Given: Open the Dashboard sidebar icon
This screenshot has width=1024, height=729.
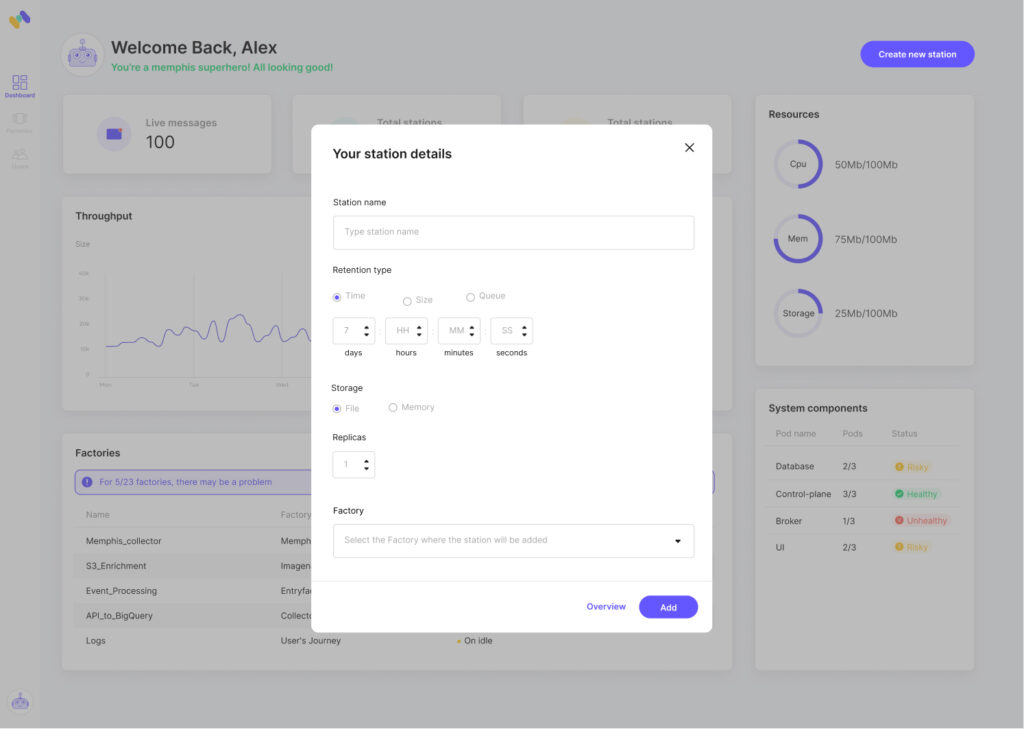Looking at the screenshot, I should (20, 86).
